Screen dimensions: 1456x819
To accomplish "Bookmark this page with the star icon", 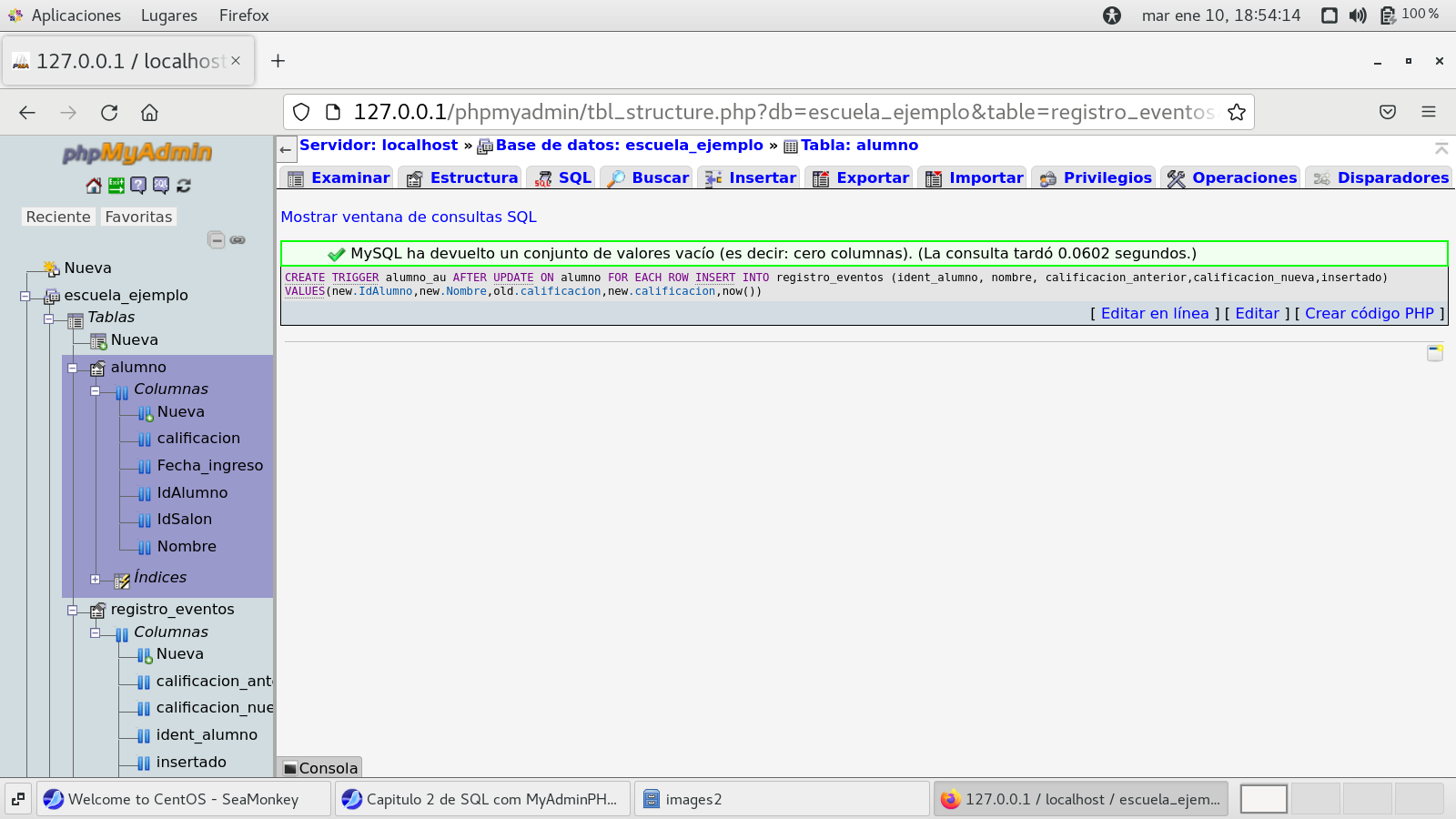I will click(x=1236, y=112).
